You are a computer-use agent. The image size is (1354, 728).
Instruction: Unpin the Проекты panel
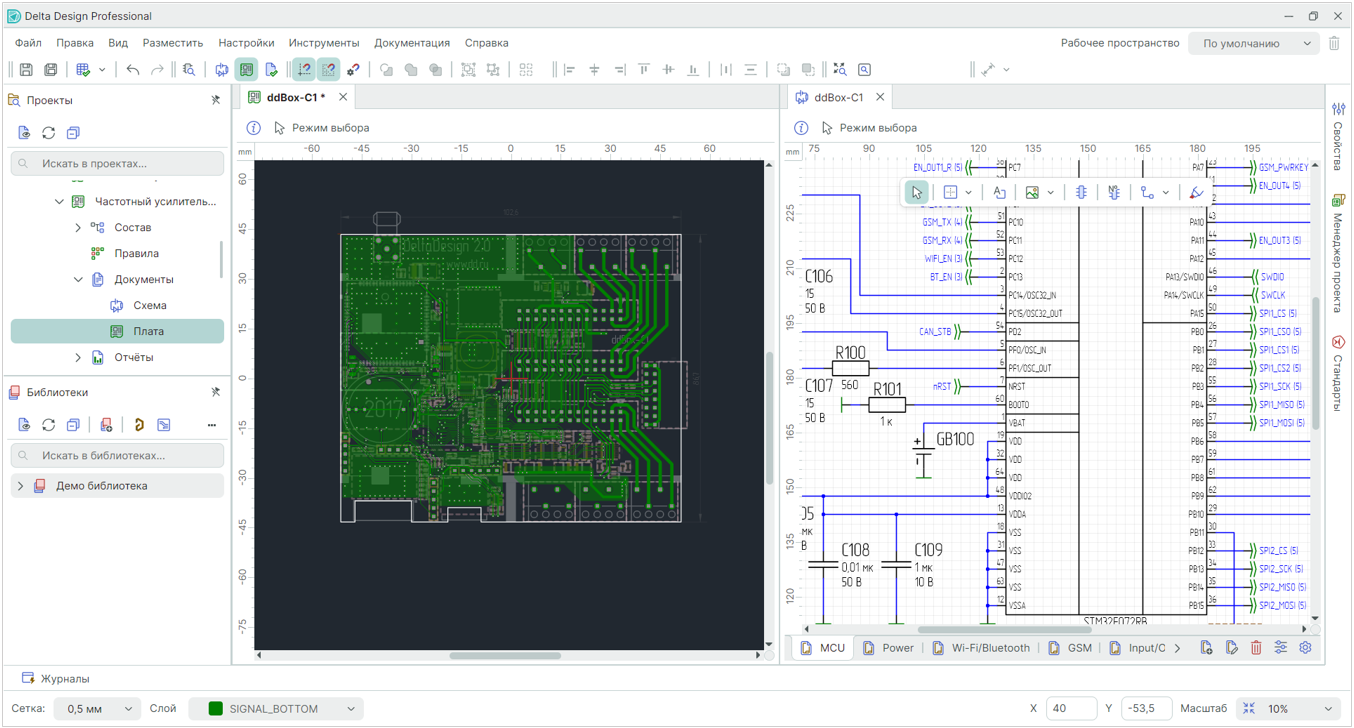click(x=215, y=100)
